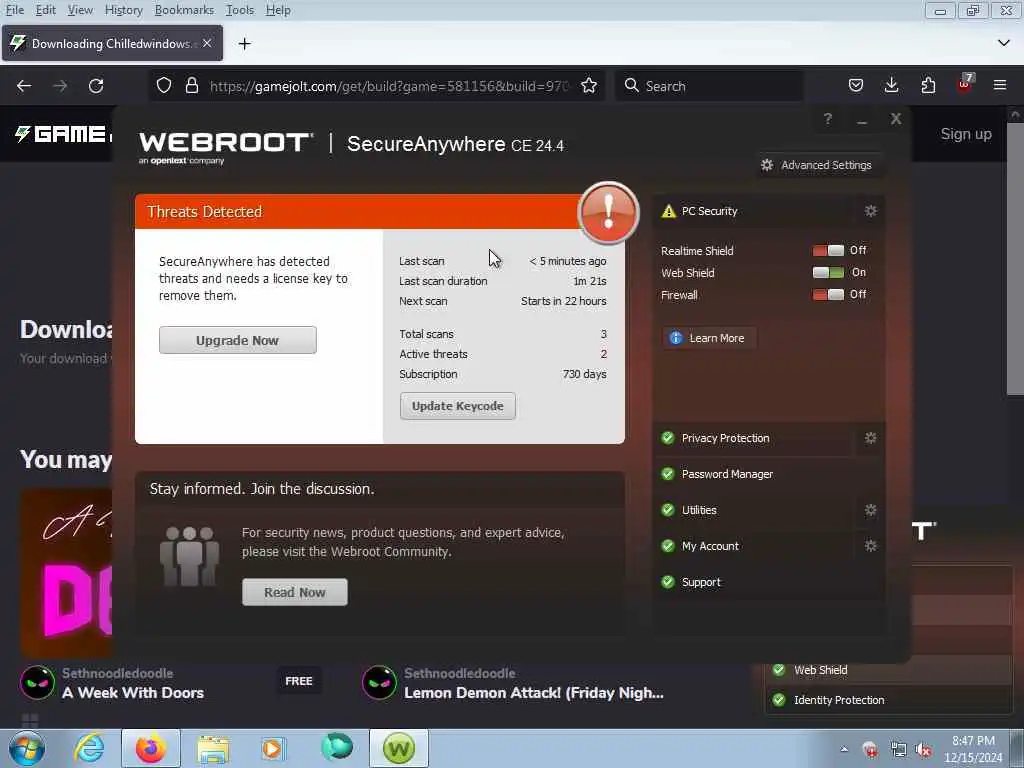The image size is (1024, 768).
Task: Open the Firefox extensions puzzle icon
Action: point(928,86)
